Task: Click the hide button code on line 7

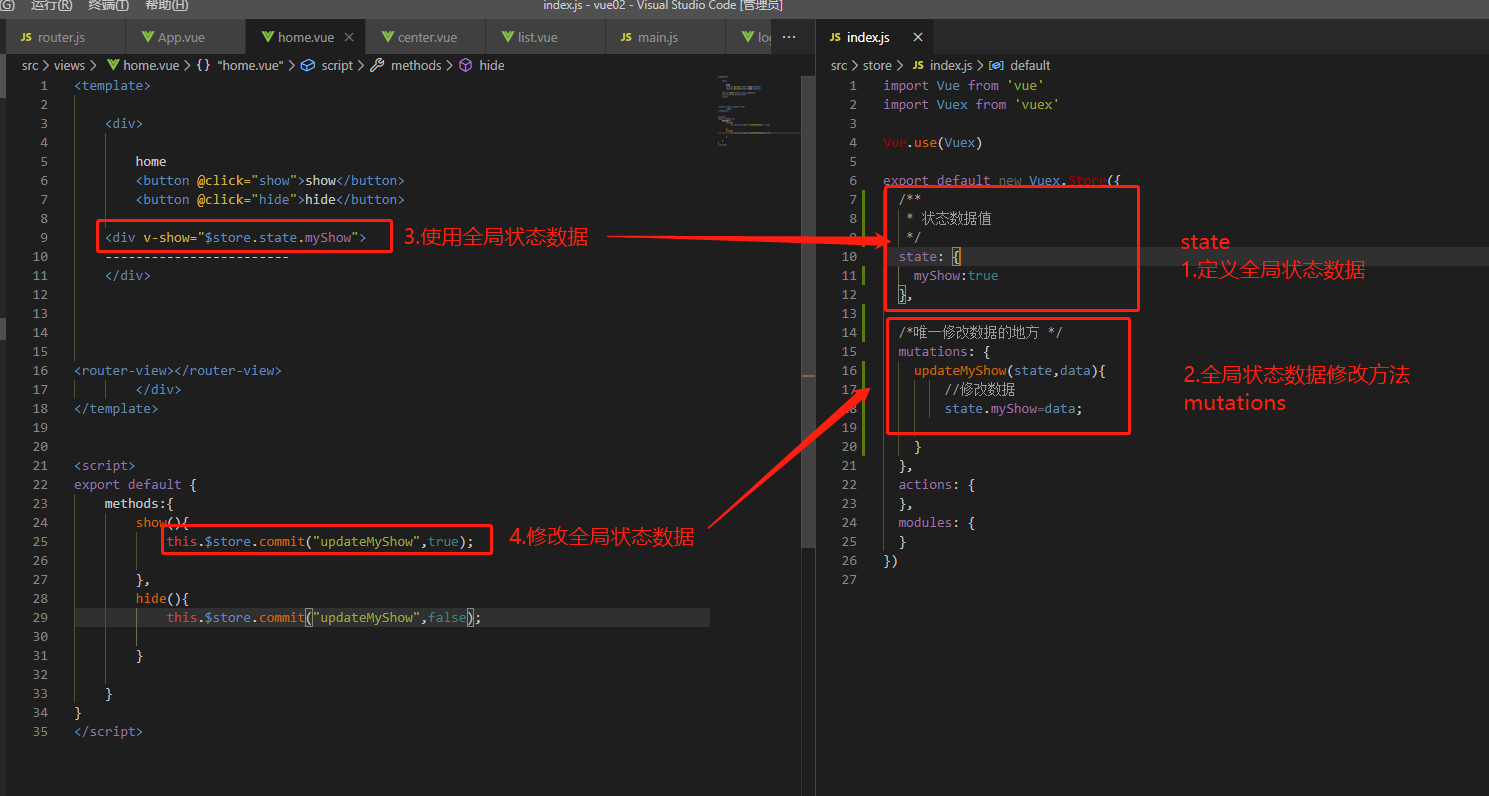Action: (270, 199)
